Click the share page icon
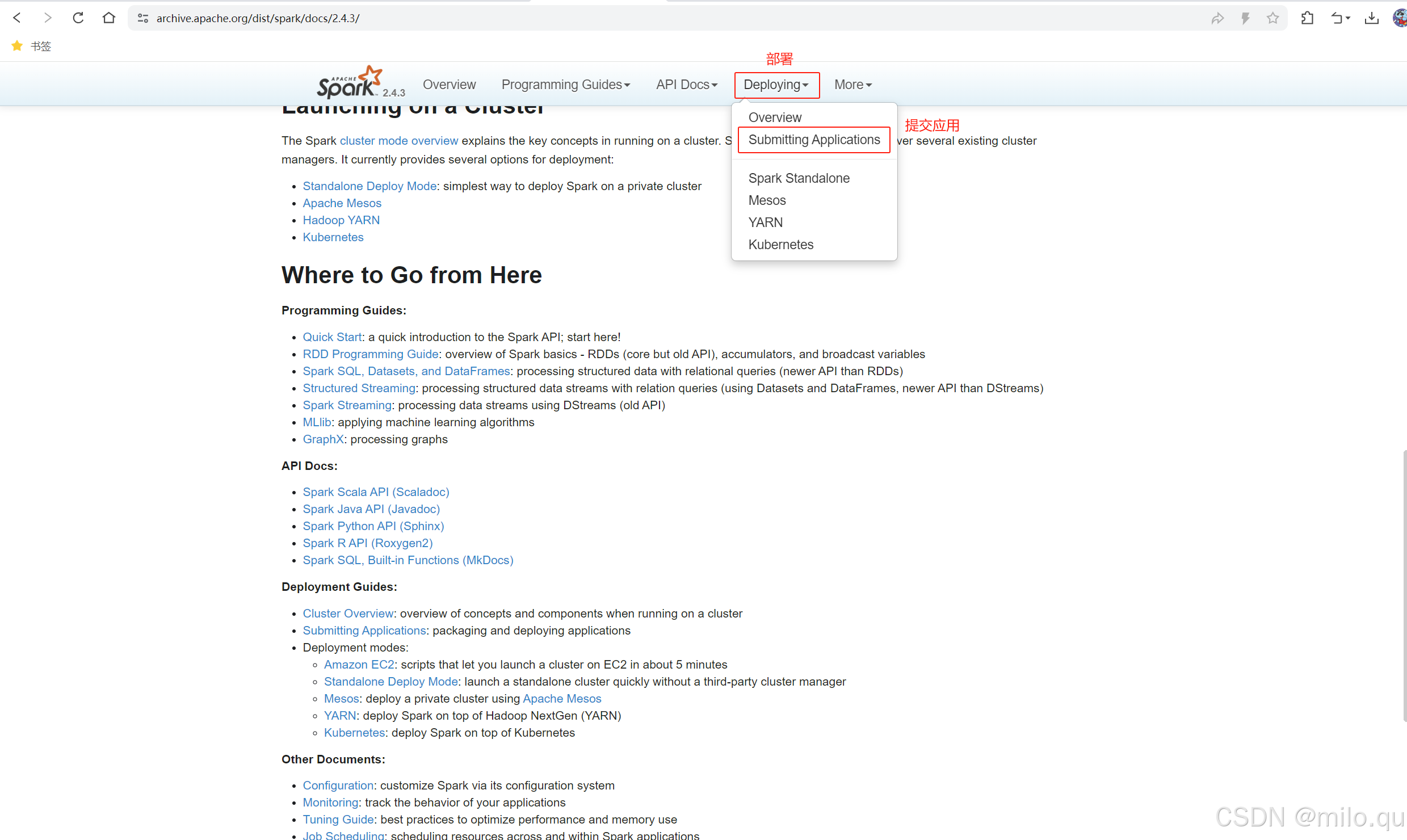The width and height of the screenshot is (1407, 840). (1217, 18)
